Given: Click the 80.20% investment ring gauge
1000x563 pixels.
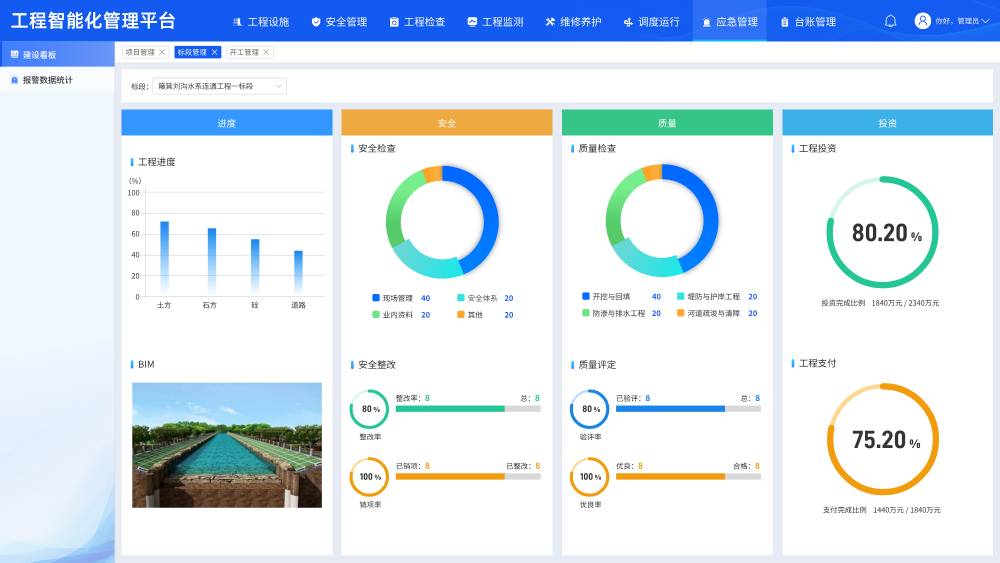Looking at the screenshot, I should point(883,232).
